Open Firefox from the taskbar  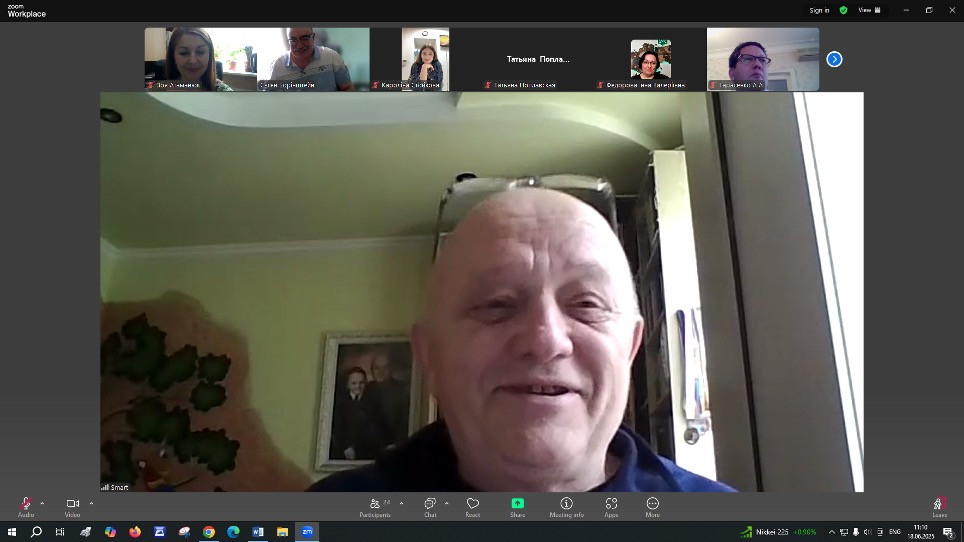(135, 532)
